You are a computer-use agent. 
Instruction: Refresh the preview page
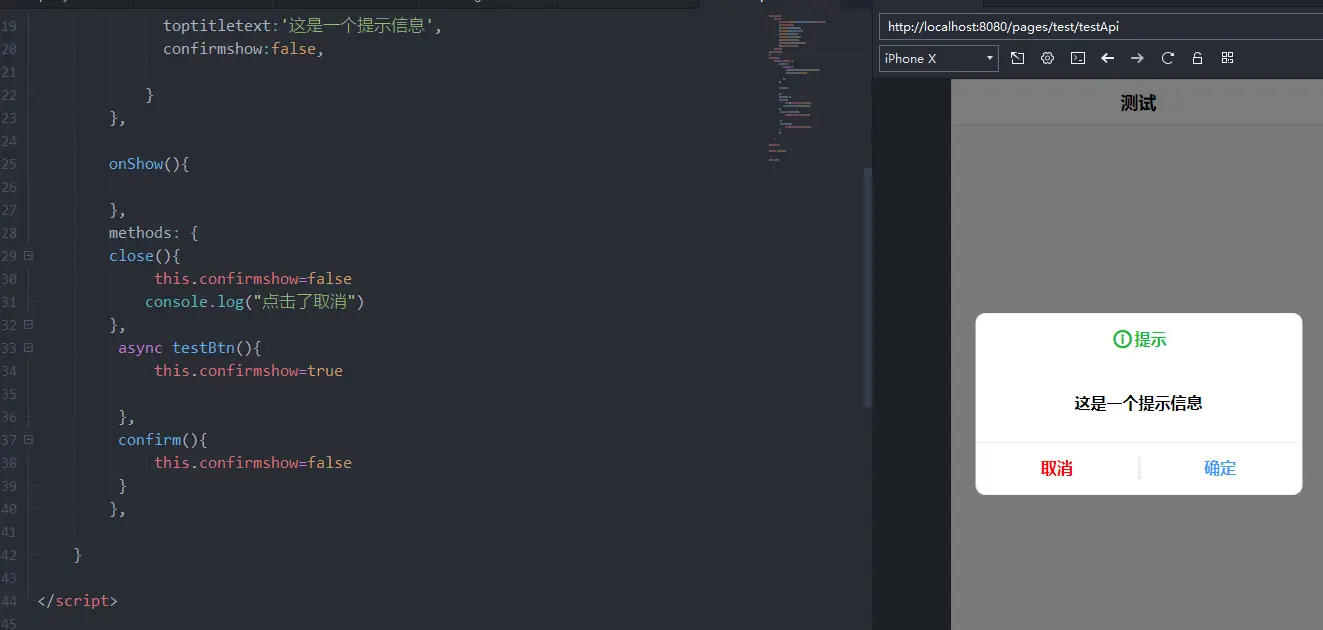1167,58
